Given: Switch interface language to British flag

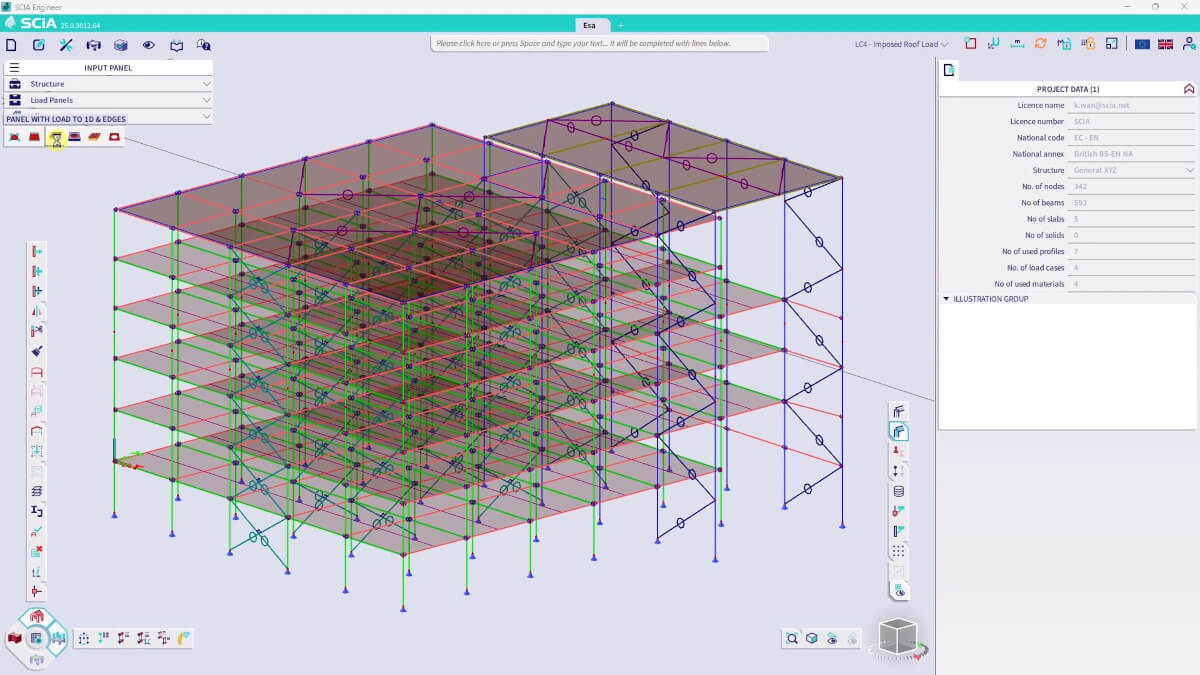Looking at the screenshot, I should point(1165,44).
